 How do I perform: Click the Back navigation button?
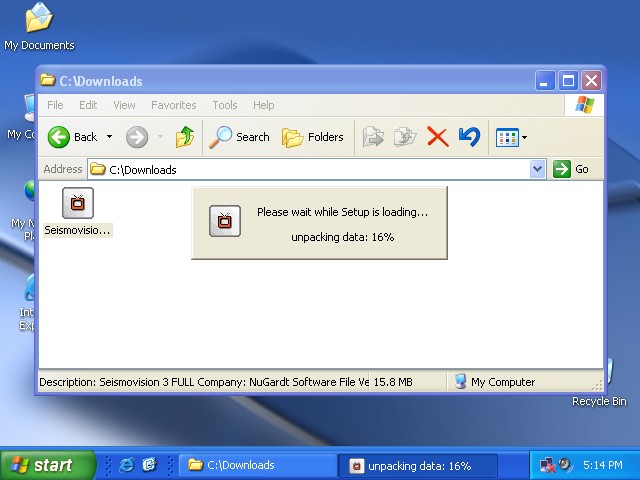point(73,137)
